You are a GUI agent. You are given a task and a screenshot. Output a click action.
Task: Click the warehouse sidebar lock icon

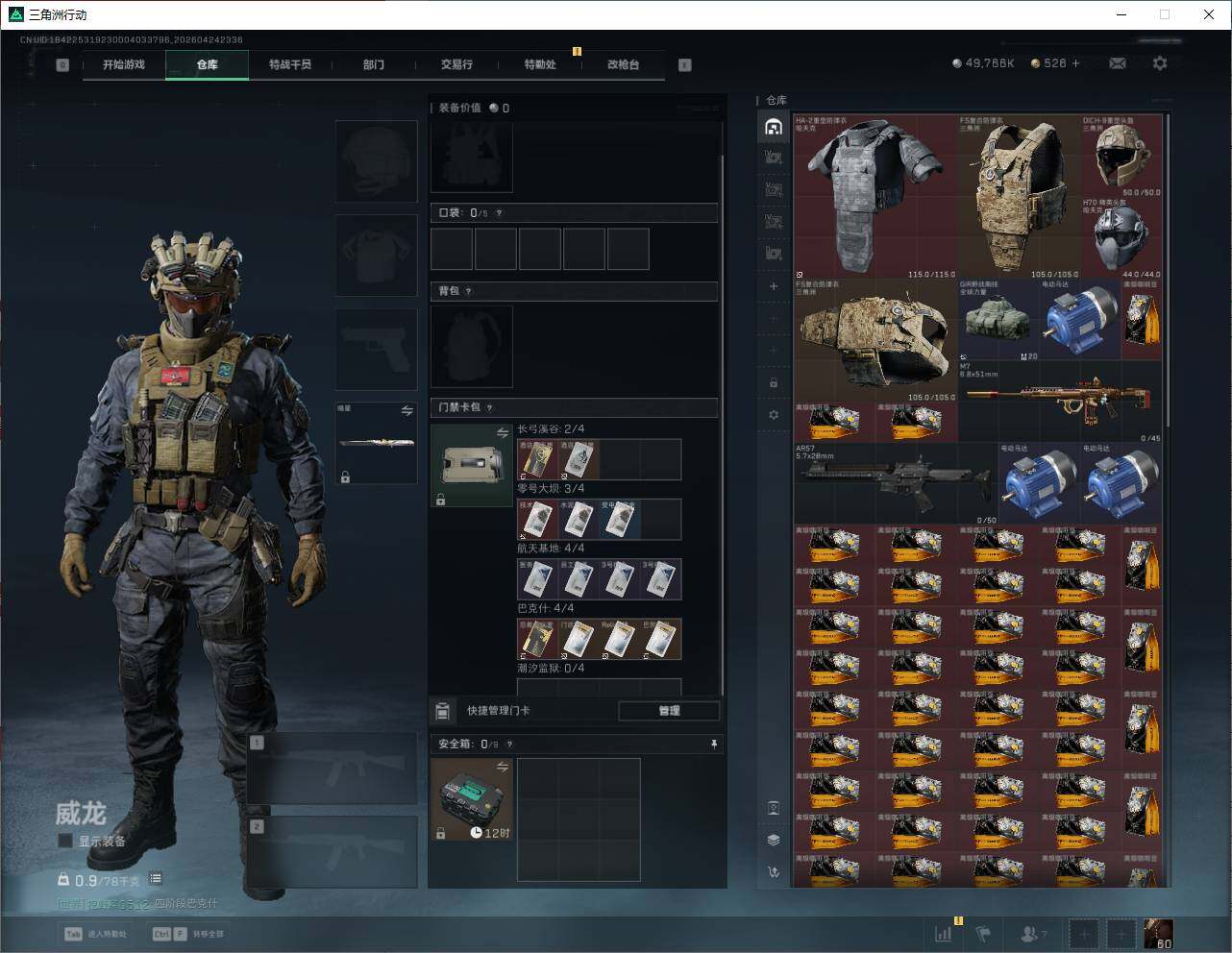pos(774,382)
